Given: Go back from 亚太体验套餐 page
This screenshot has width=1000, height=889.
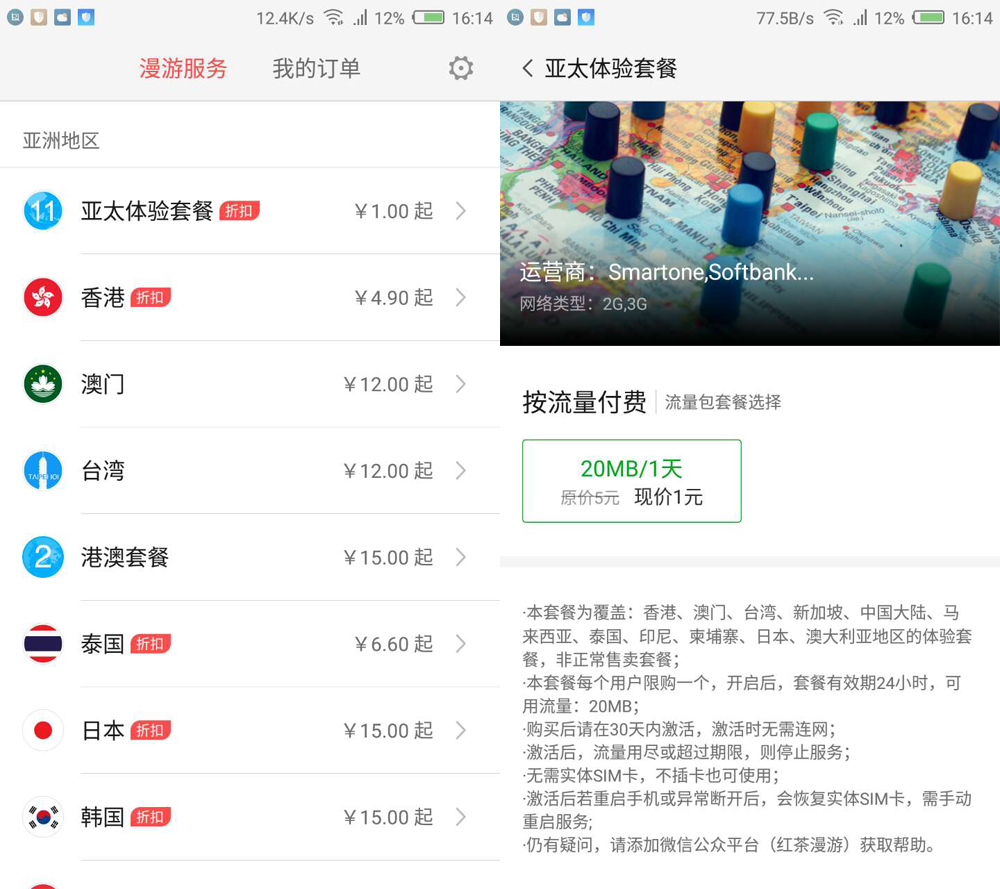Looking at the screenshot, I should pos(527,68).
